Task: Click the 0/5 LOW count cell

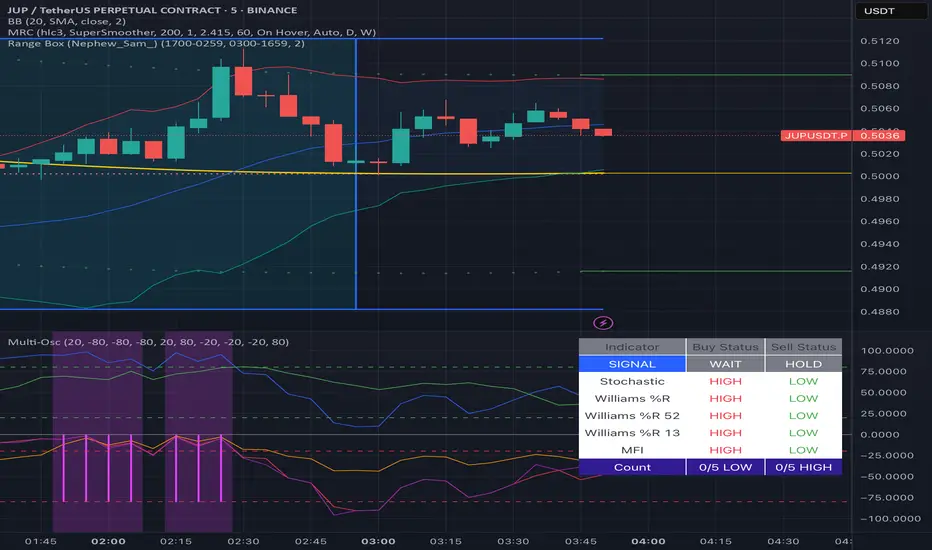Action: click(725, 467)
